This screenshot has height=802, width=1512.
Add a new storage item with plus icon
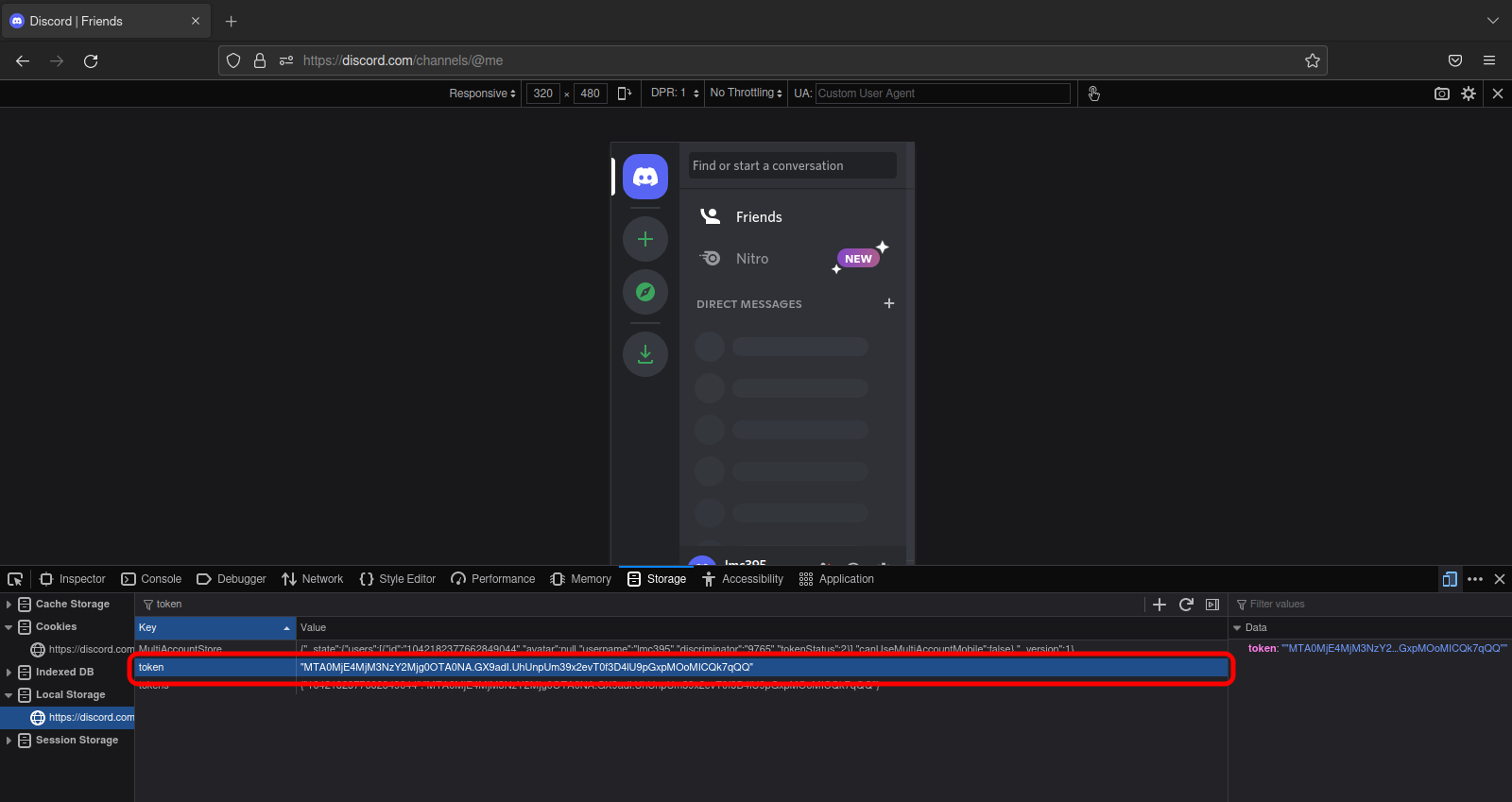click(x=1160, y=605)
